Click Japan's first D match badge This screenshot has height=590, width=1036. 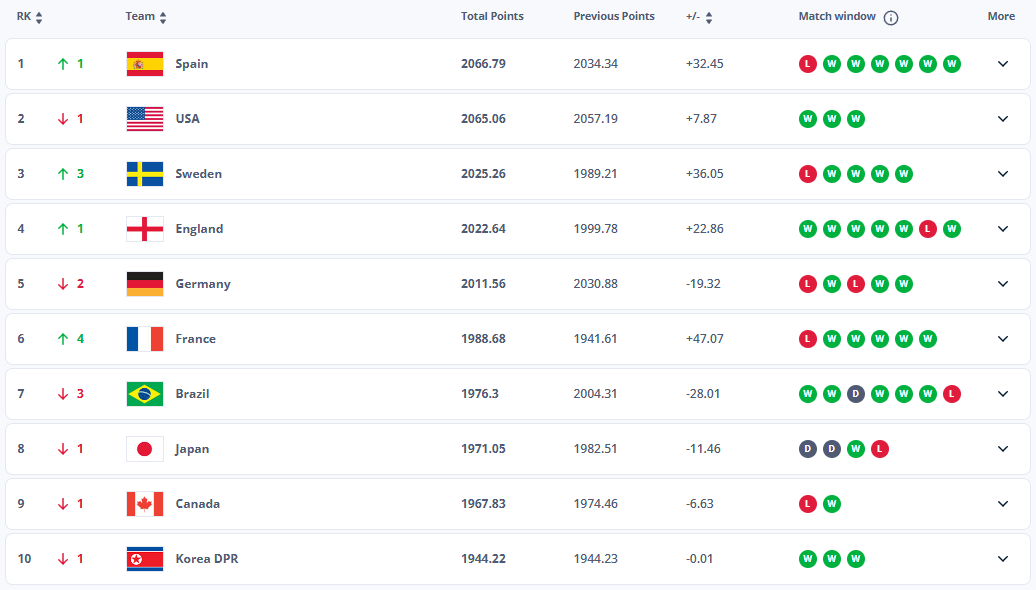[807, 449]
